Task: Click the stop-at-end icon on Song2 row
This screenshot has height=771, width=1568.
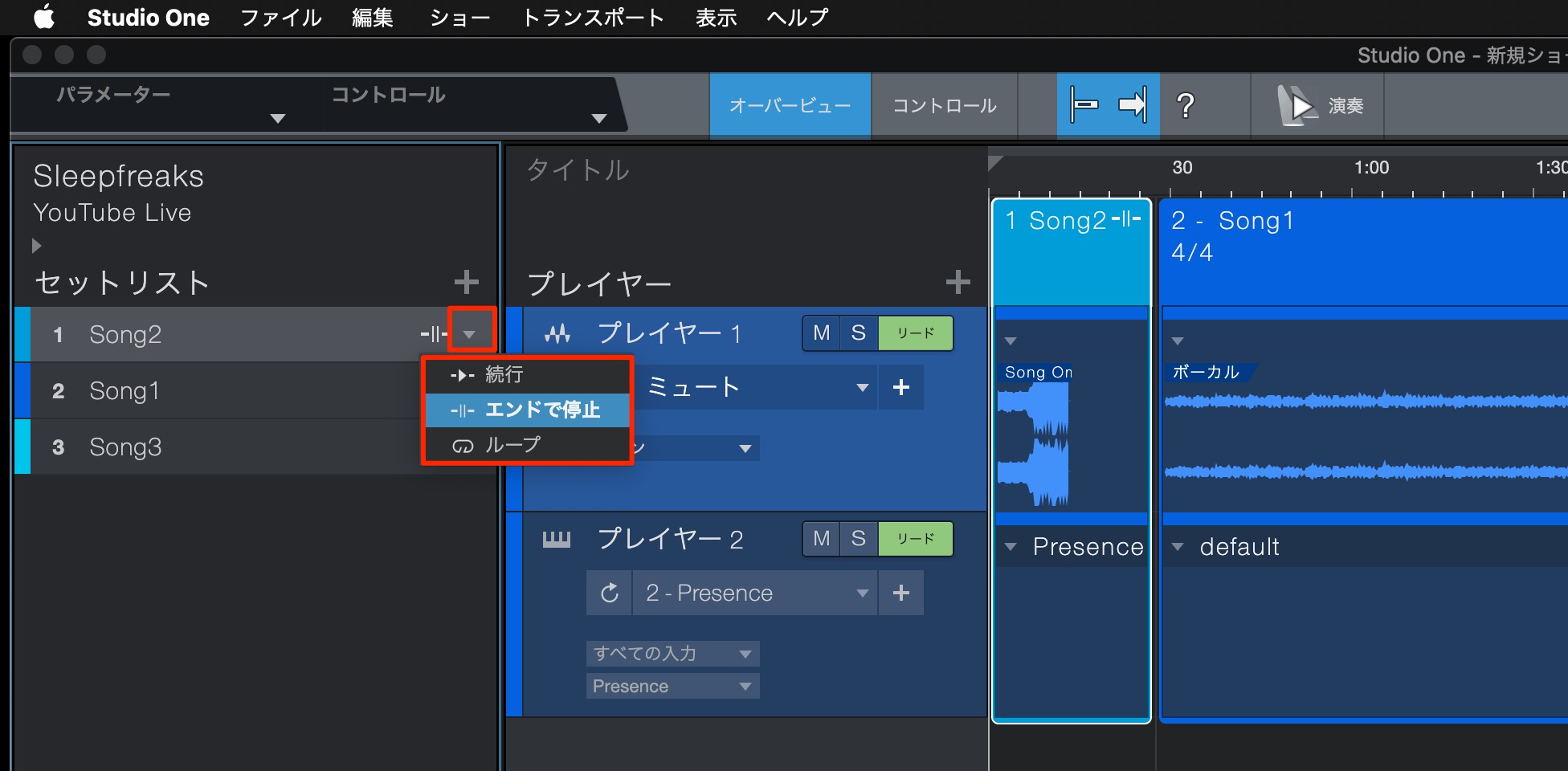Action: [x=434, y=334]
